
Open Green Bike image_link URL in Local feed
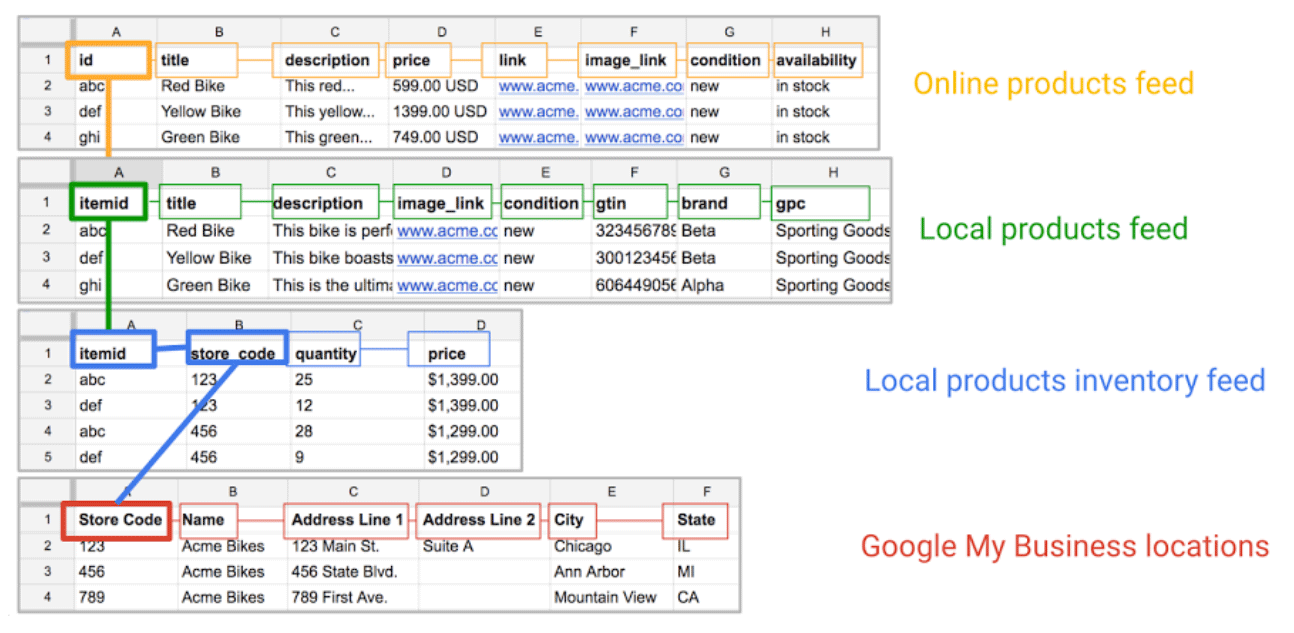pos(447,285)
